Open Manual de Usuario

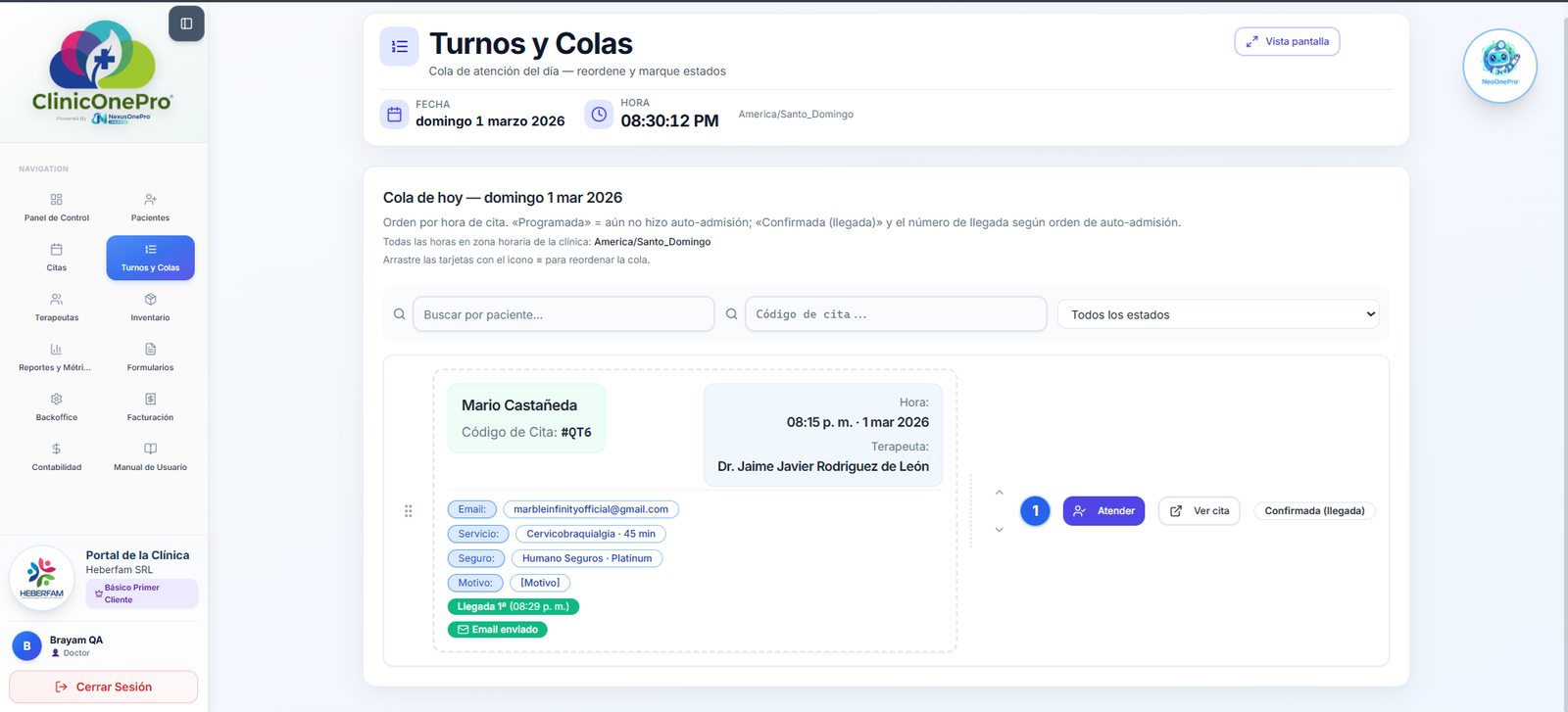tap(150, 457)
